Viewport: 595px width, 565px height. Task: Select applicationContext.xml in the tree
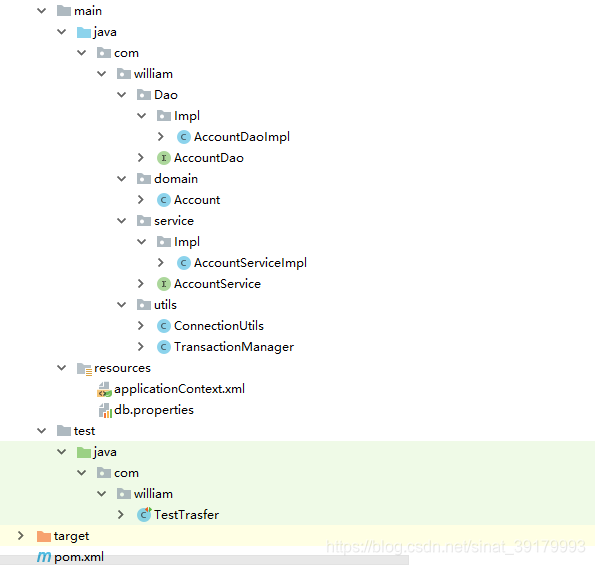tap(179, 389)
